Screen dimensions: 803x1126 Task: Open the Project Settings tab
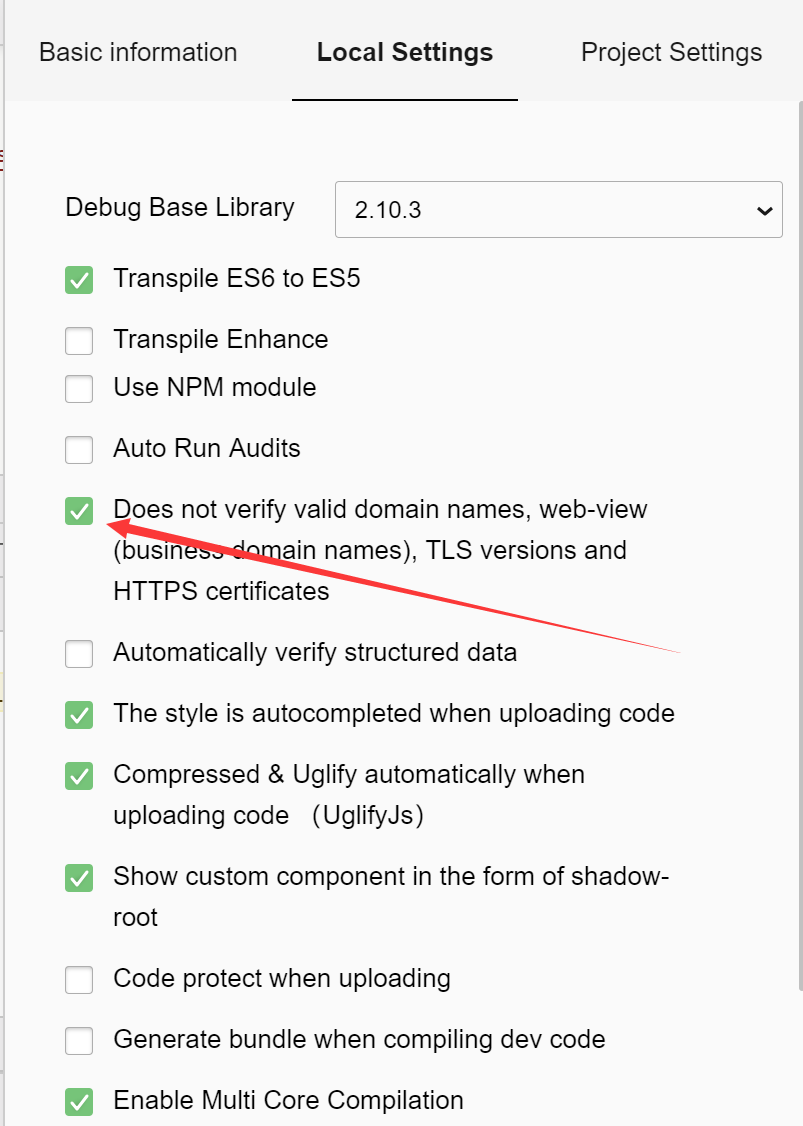tap(671, 52)
